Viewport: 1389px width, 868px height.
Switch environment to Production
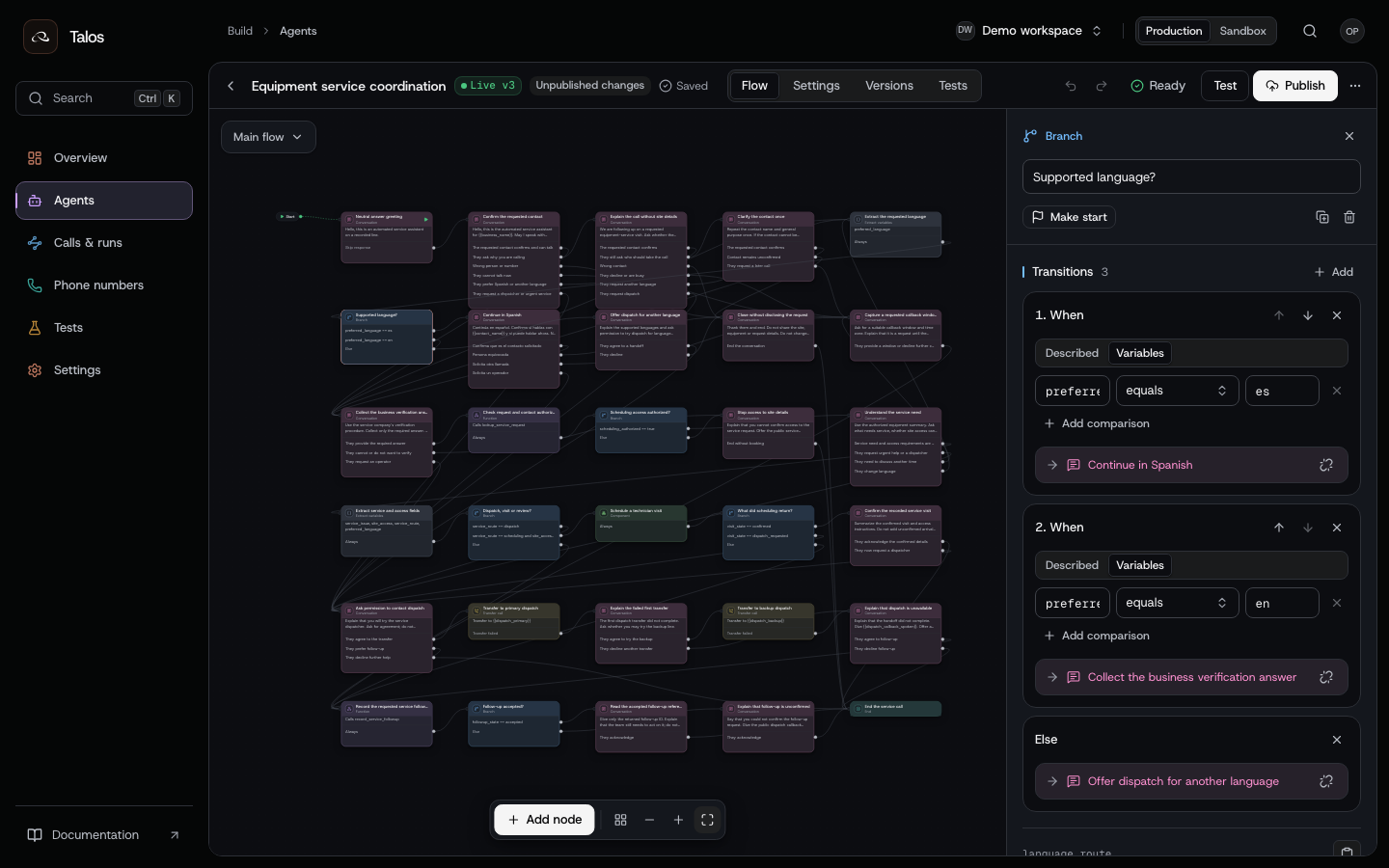click(x=1174, y=31)
